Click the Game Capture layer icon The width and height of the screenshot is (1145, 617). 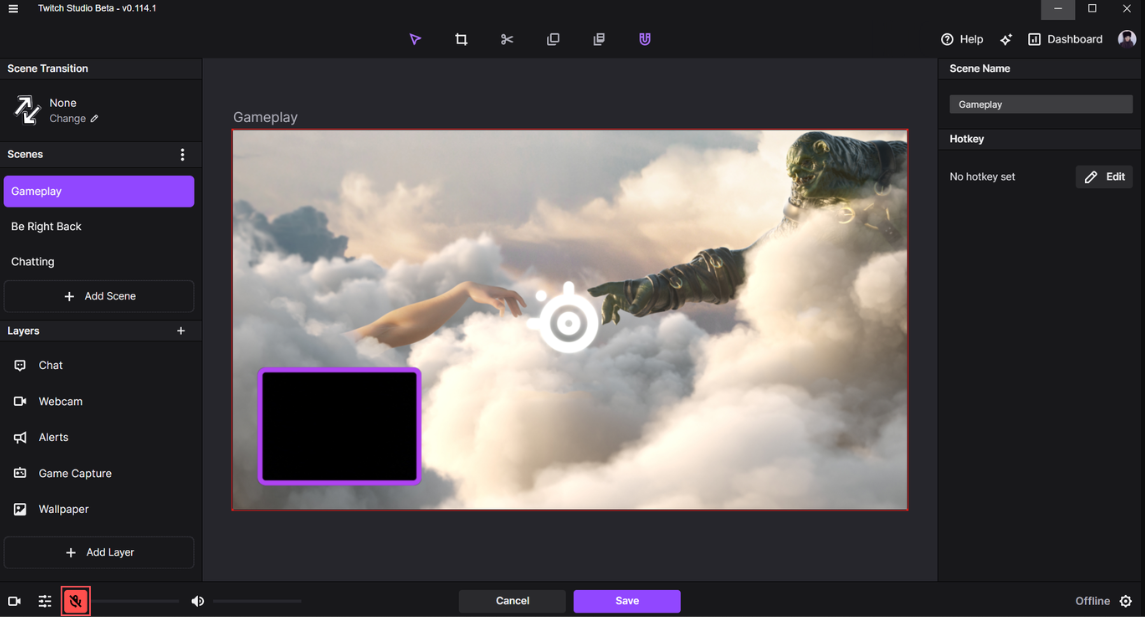point(20,473)
